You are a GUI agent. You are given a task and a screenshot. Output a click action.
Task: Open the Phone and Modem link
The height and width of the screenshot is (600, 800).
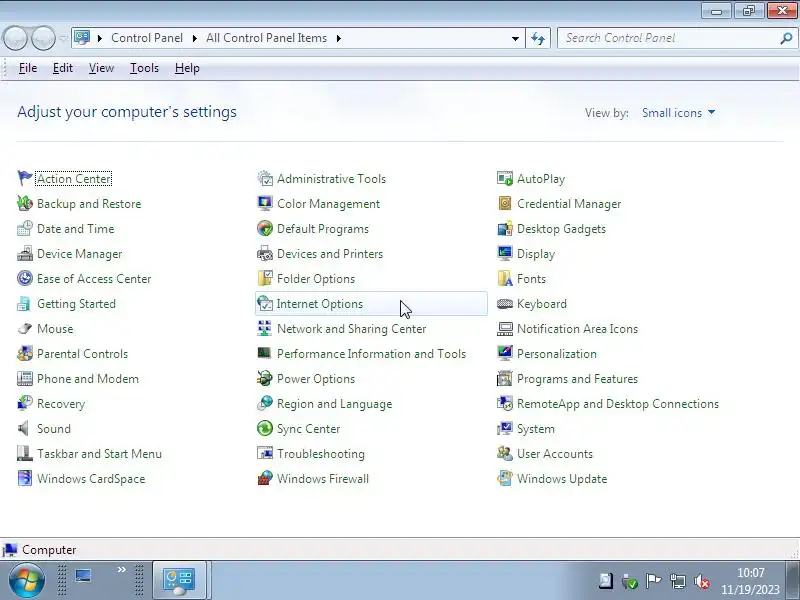tap(88, 379)
